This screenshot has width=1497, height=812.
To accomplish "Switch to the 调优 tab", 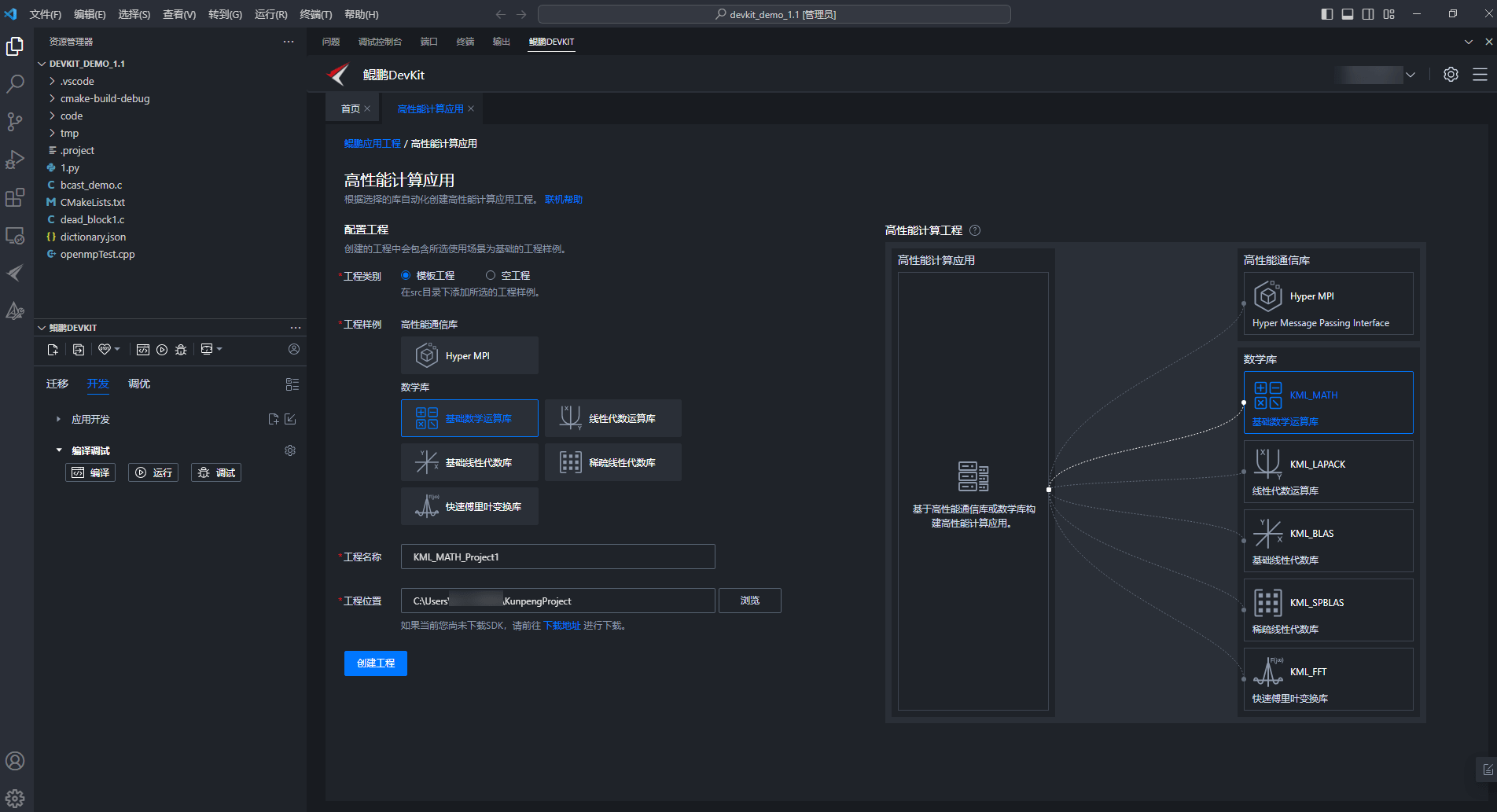I will [x=139, y=384].
